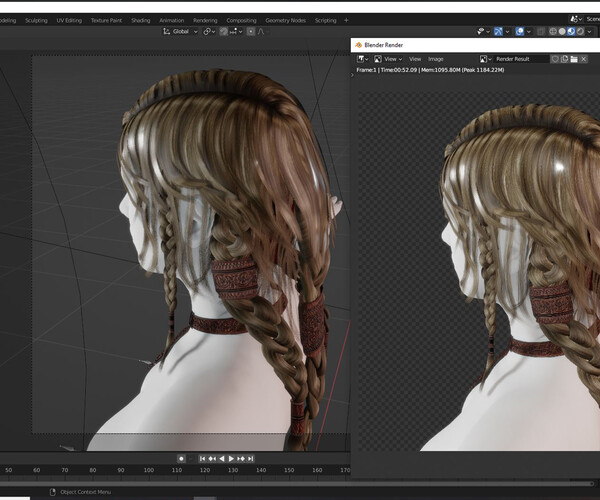Toggle snapping magnet in viewport header
The image size is (600, 500).
224,31
